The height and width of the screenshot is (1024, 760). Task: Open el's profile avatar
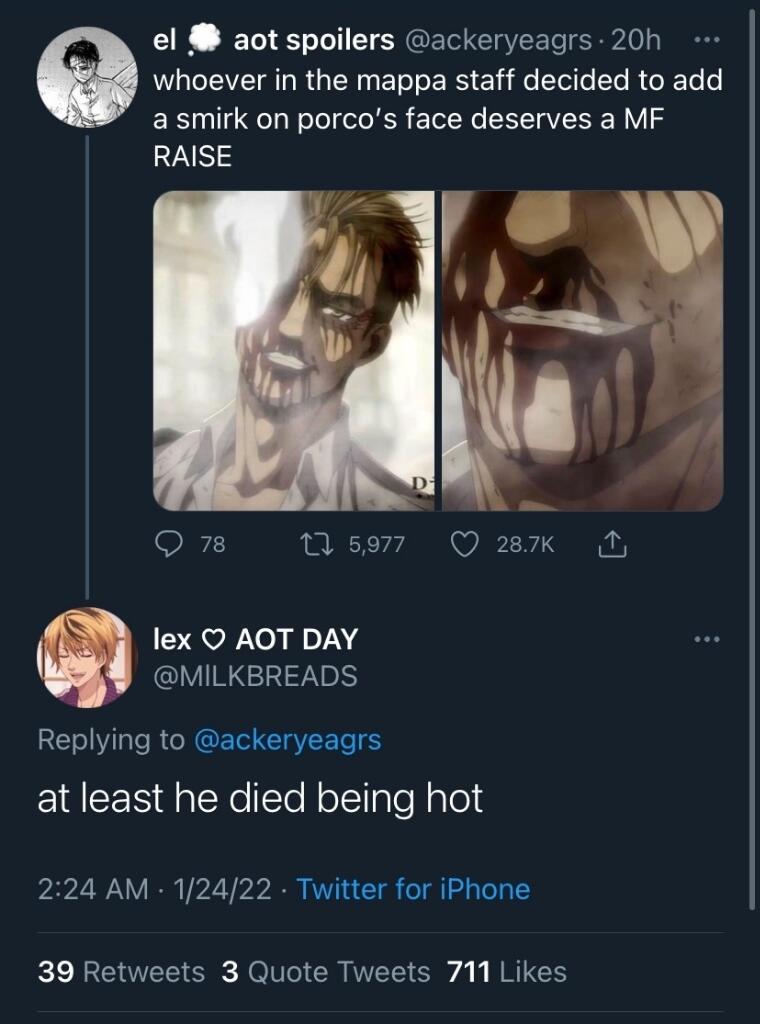click(x=87, y=77)
